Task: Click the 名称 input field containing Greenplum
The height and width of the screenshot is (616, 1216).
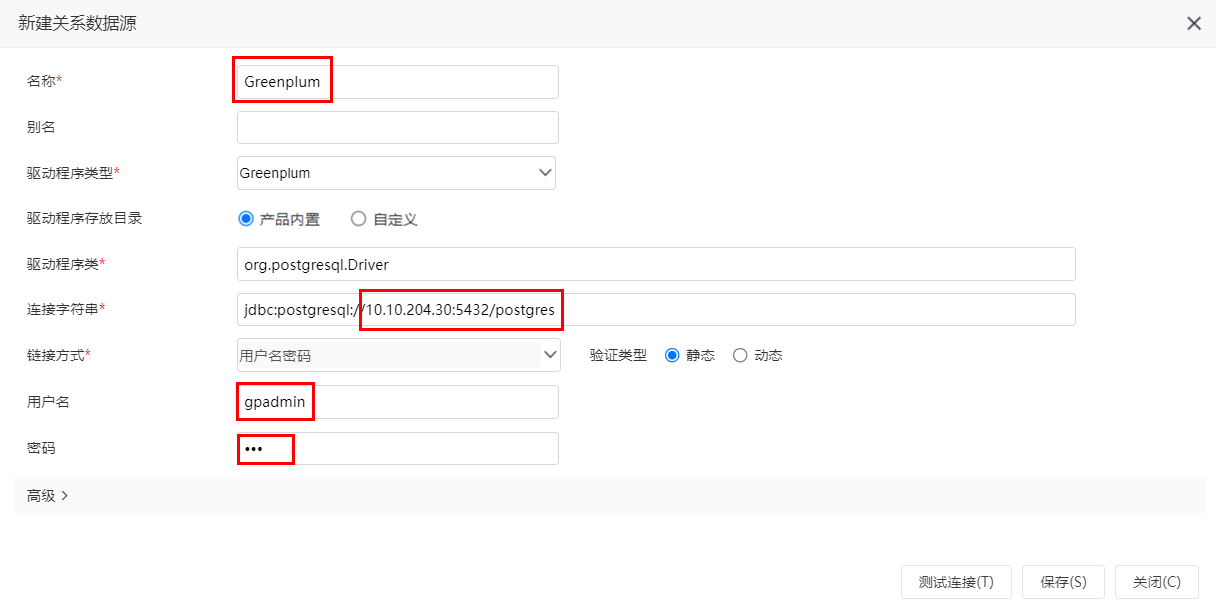Action: tap(397, 82)
